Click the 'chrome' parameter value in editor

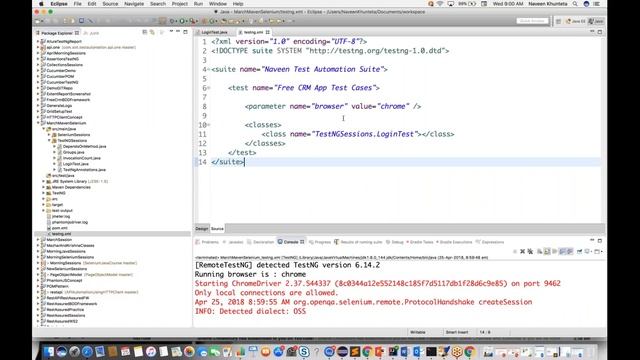(392, 107)
